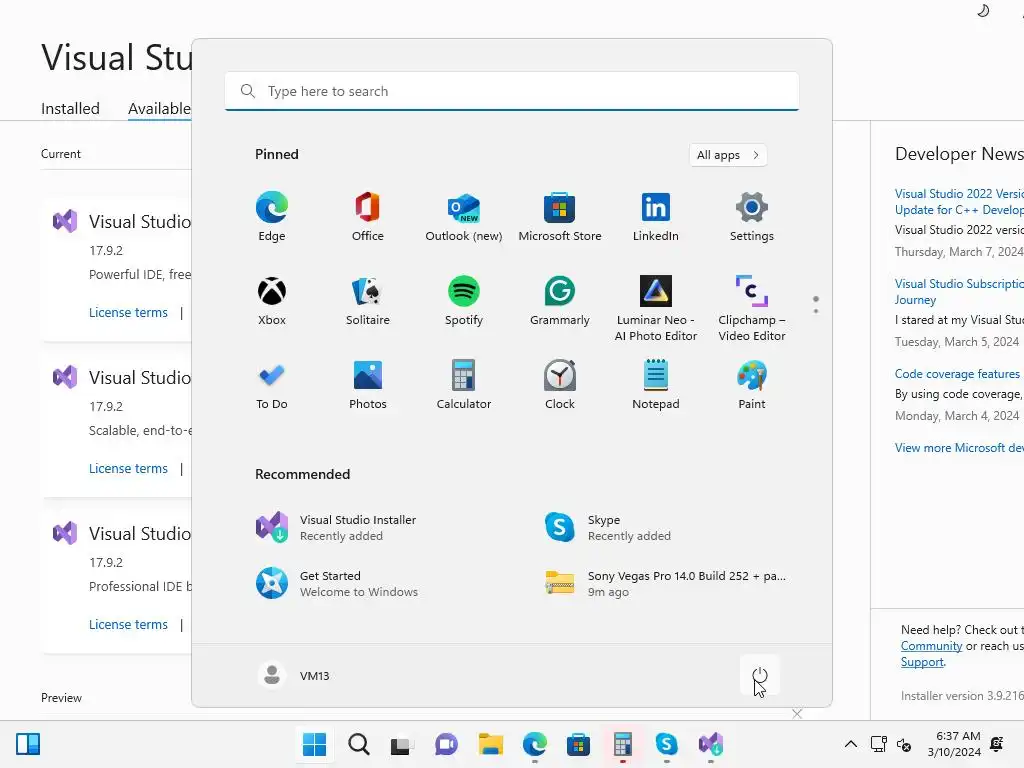Open taskbar Search

tap(359, 744)
